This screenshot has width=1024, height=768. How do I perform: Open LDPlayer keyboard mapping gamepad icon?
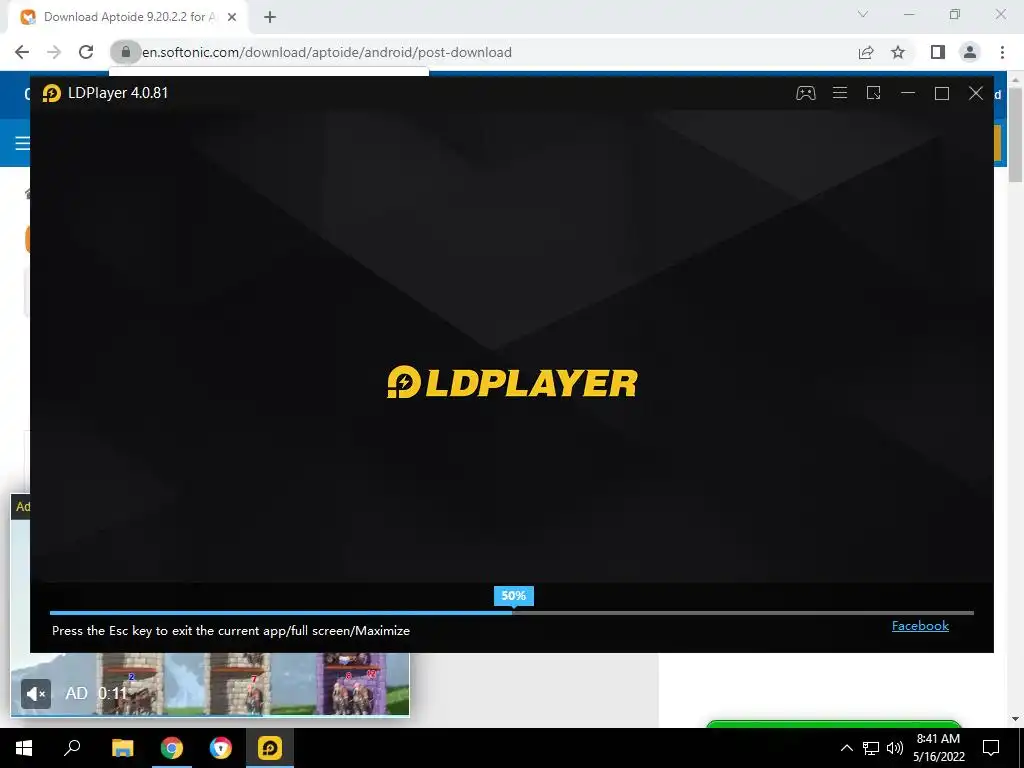805,93
